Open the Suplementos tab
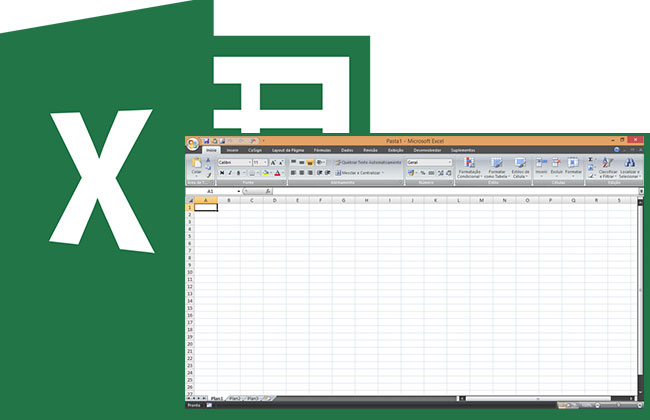This screenshot has height=420, width=650. coord(463,150)
